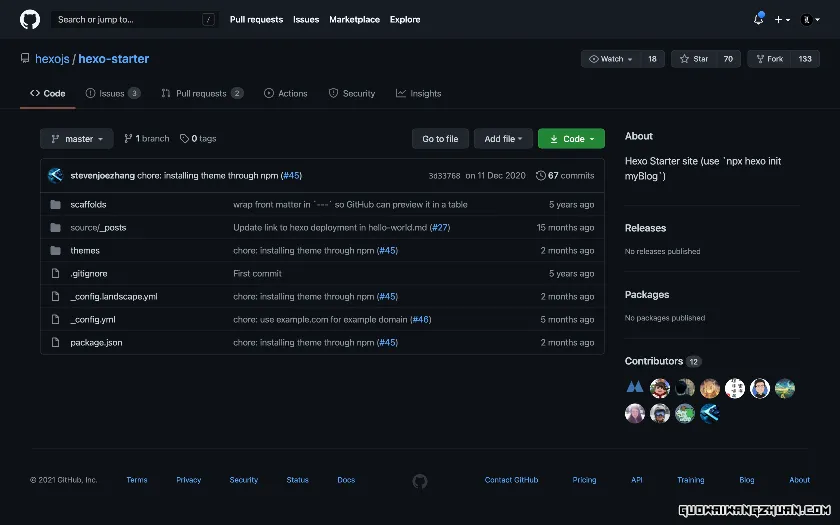
Task: Open the Watch dropdown button
Action: (x=611, y=59)
